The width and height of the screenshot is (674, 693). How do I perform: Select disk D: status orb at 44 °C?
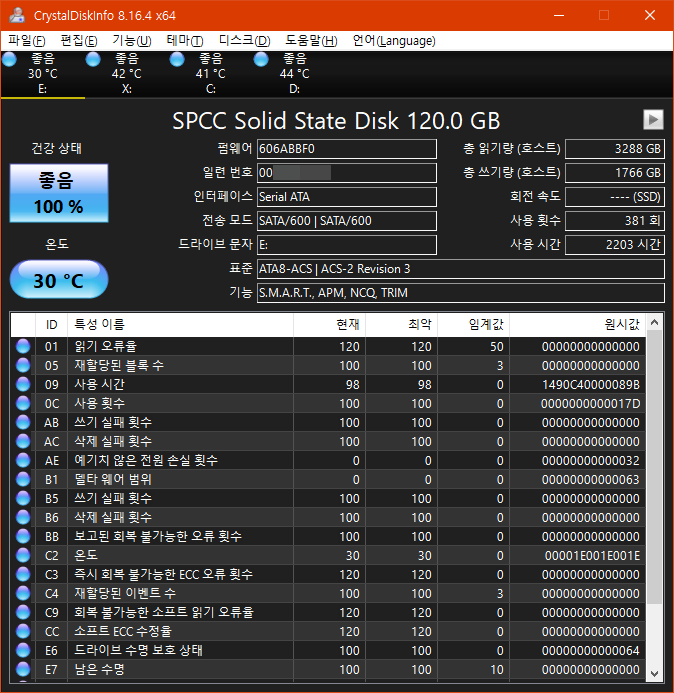[261, 59]
